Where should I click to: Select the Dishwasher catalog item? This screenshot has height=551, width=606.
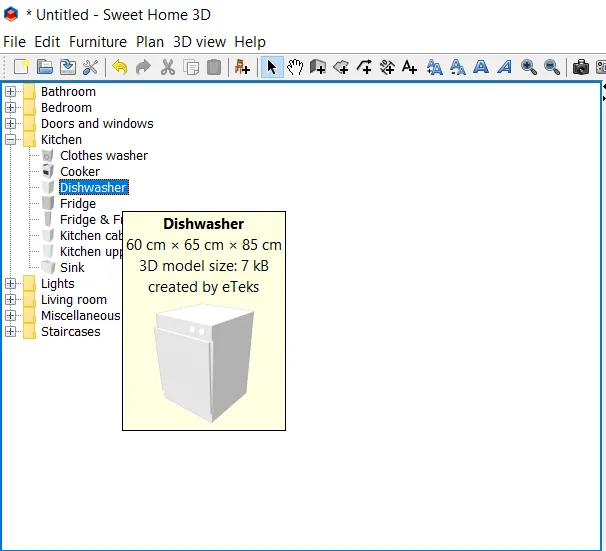pyautogui.click(x=94, y=187)
